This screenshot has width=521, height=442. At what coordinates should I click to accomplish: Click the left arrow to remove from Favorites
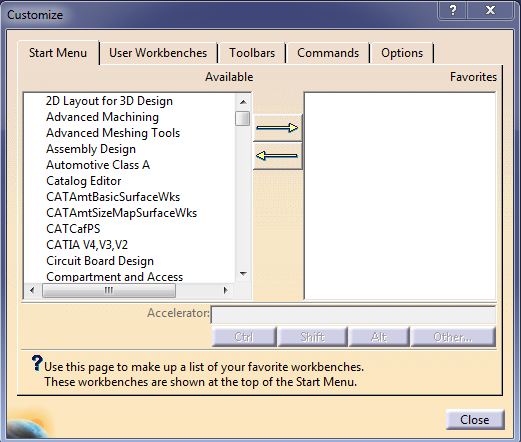click(277, 156)
